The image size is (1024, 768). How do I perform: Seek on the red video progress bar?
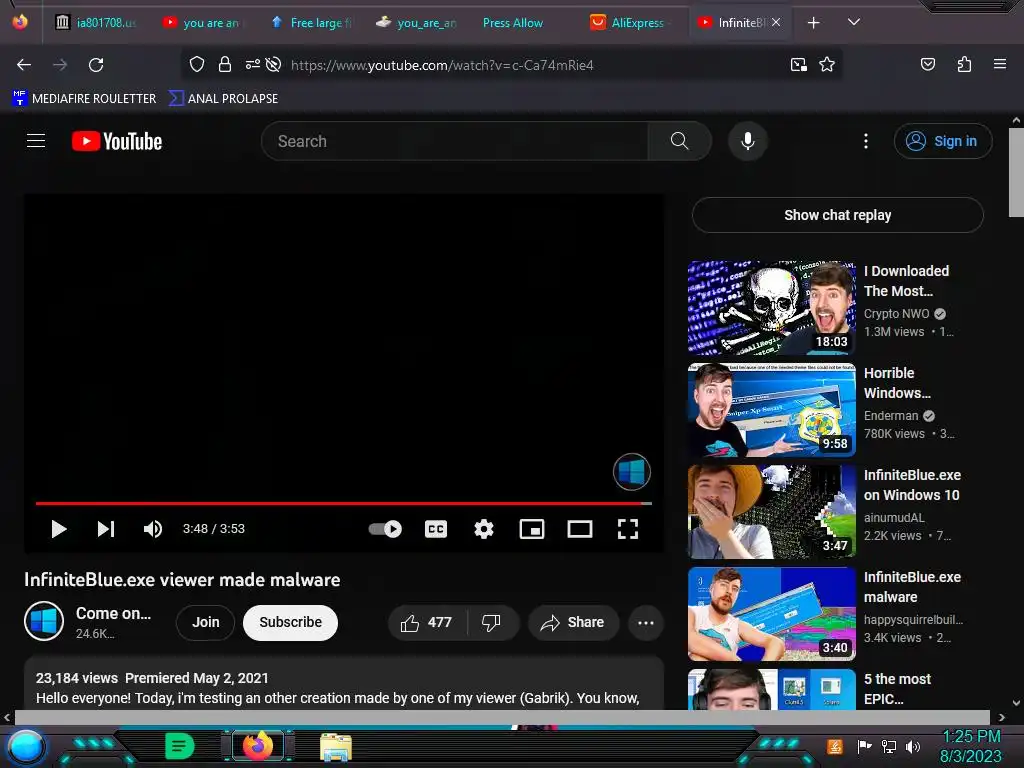click(344, 504)
